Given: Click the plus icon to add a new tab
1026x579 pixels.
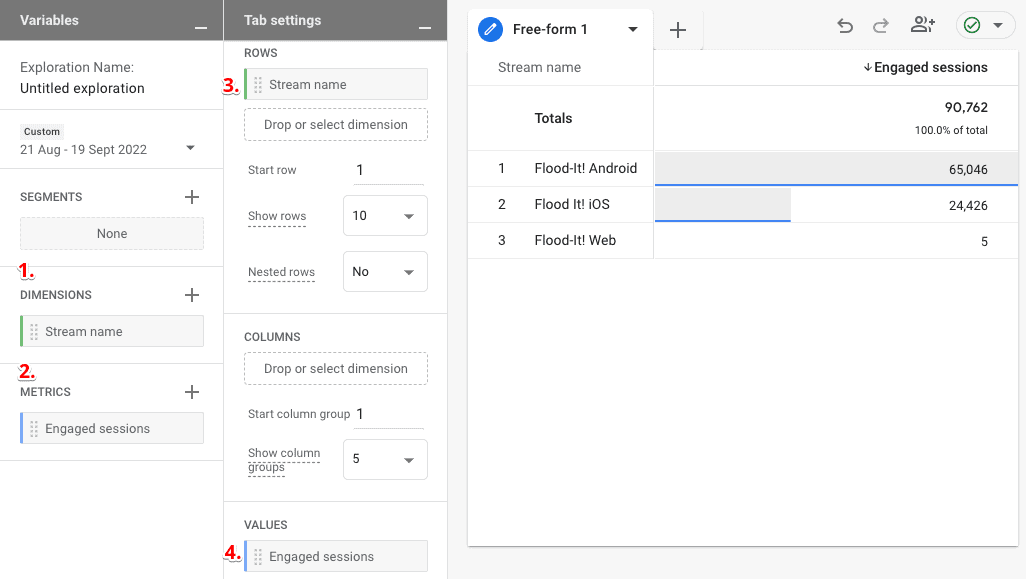Looking at the screenshot, I should click(x=678, y=30).
